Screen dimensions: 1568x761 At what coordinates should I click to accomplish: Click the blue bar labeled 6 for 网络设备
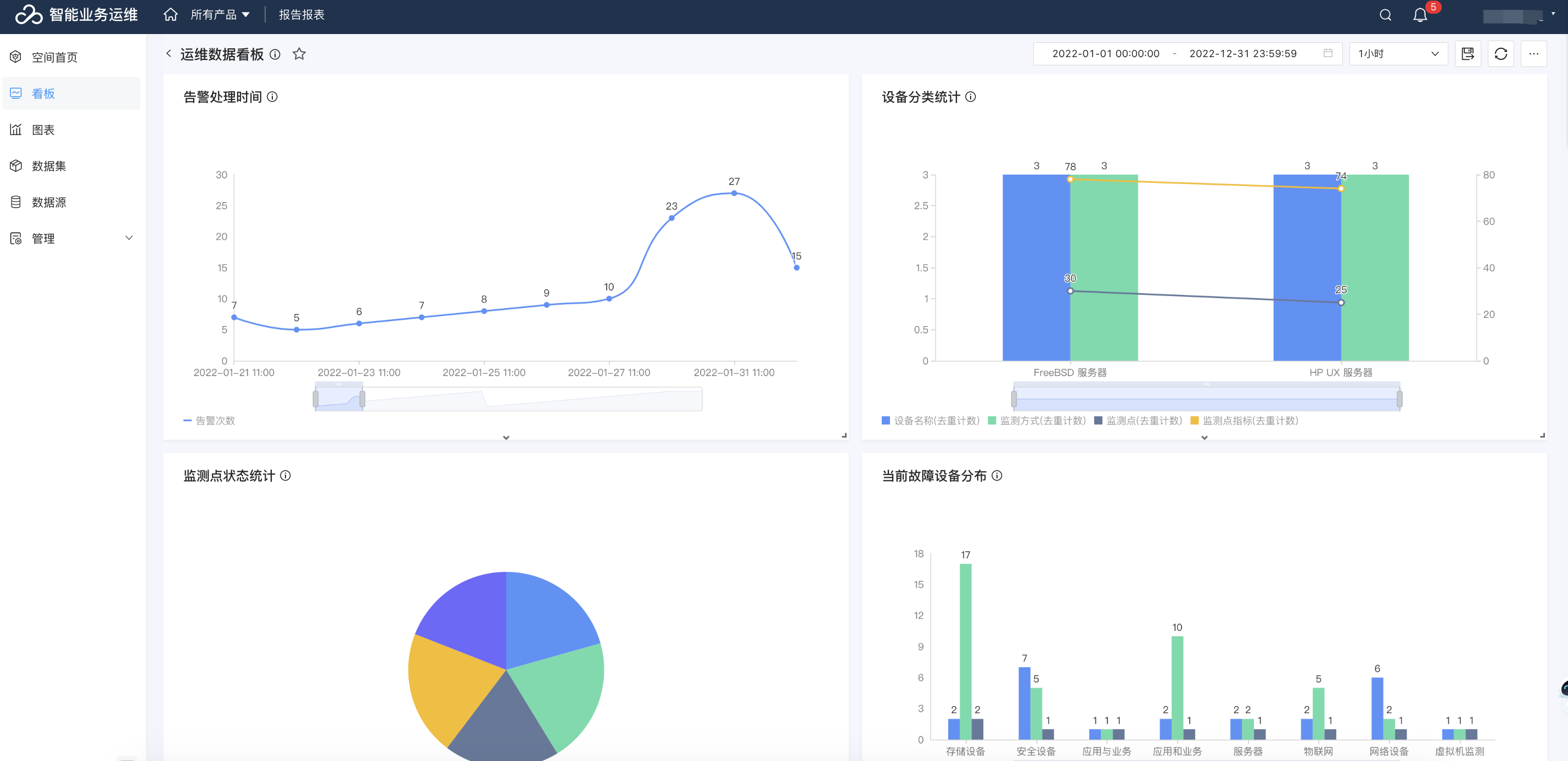1377,708
